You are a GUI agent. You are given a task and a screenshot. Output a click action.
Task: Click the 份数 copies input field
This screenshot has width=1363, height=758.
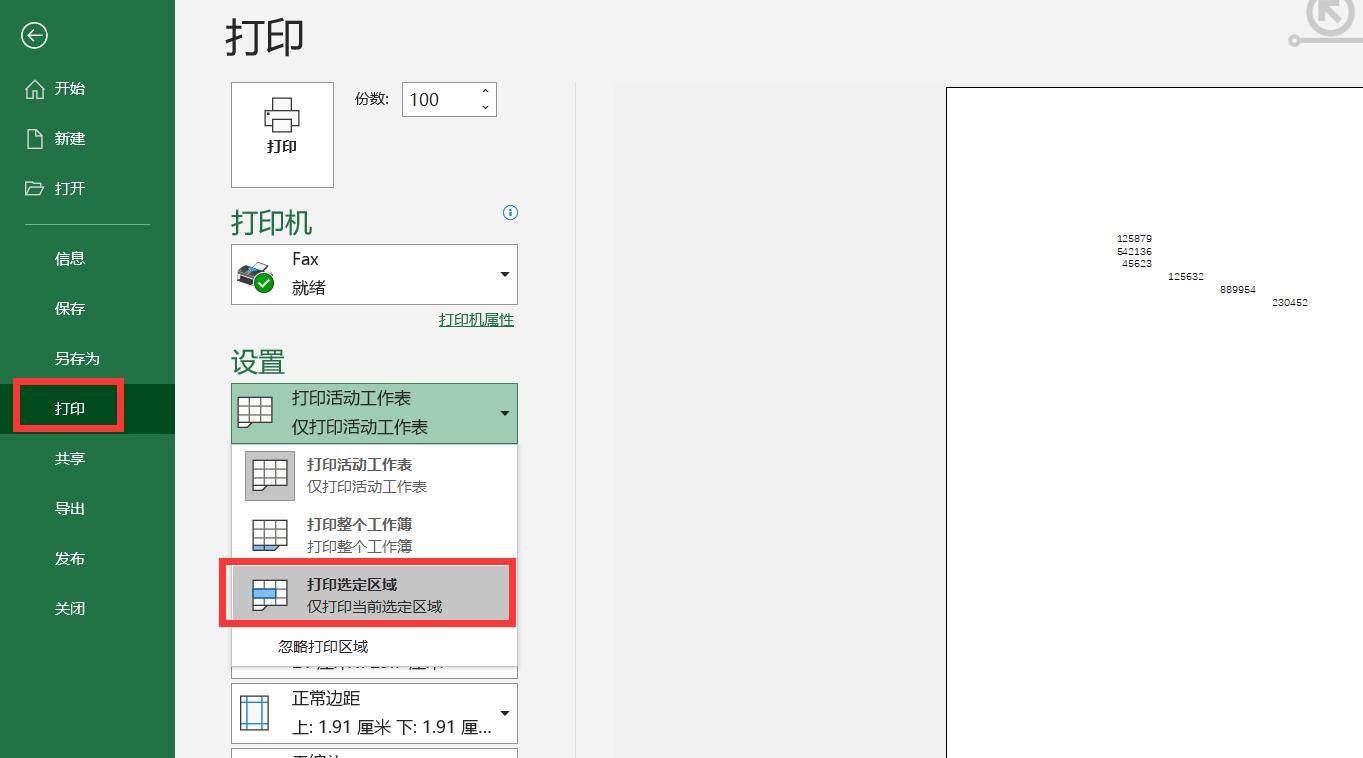(x=440, y=99)
